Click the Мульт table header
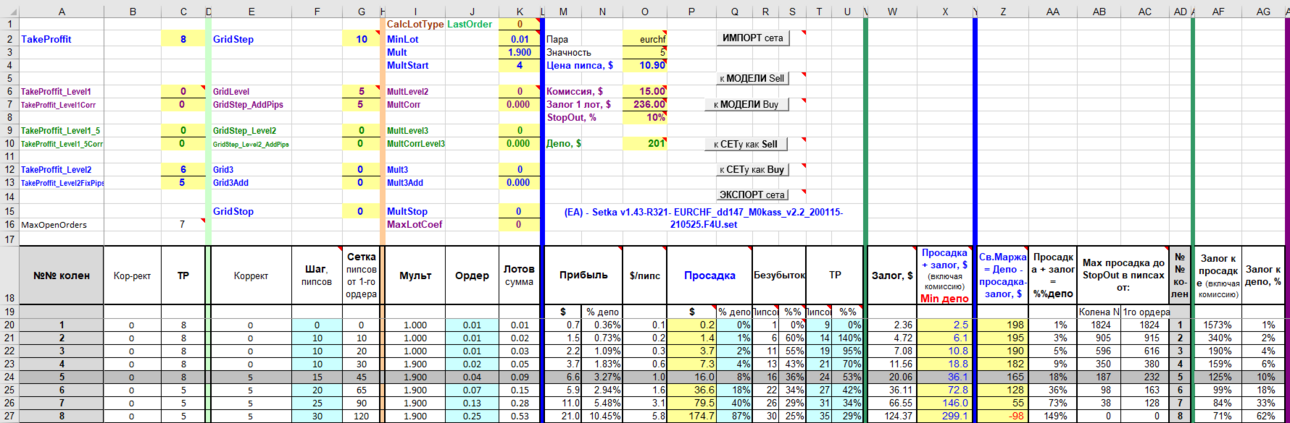1290x423 pixels. click(x=414, y=275)
